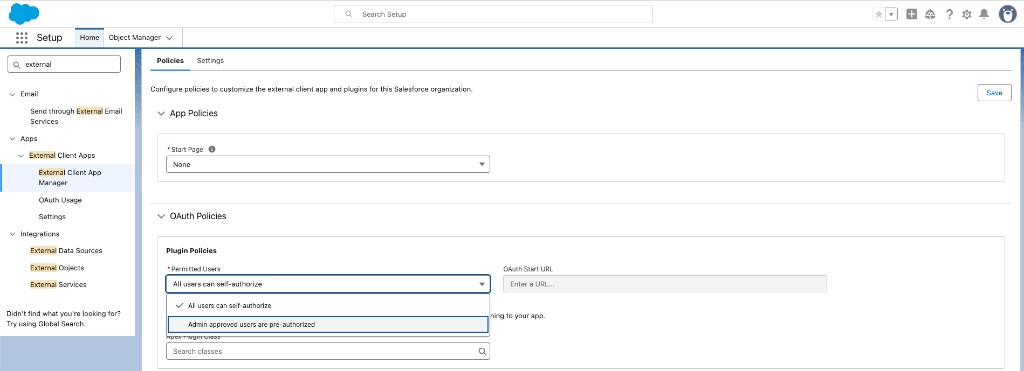Click the Quick Find box containing 'external'
Screen dimensions: 1024x371
point(64,64)
